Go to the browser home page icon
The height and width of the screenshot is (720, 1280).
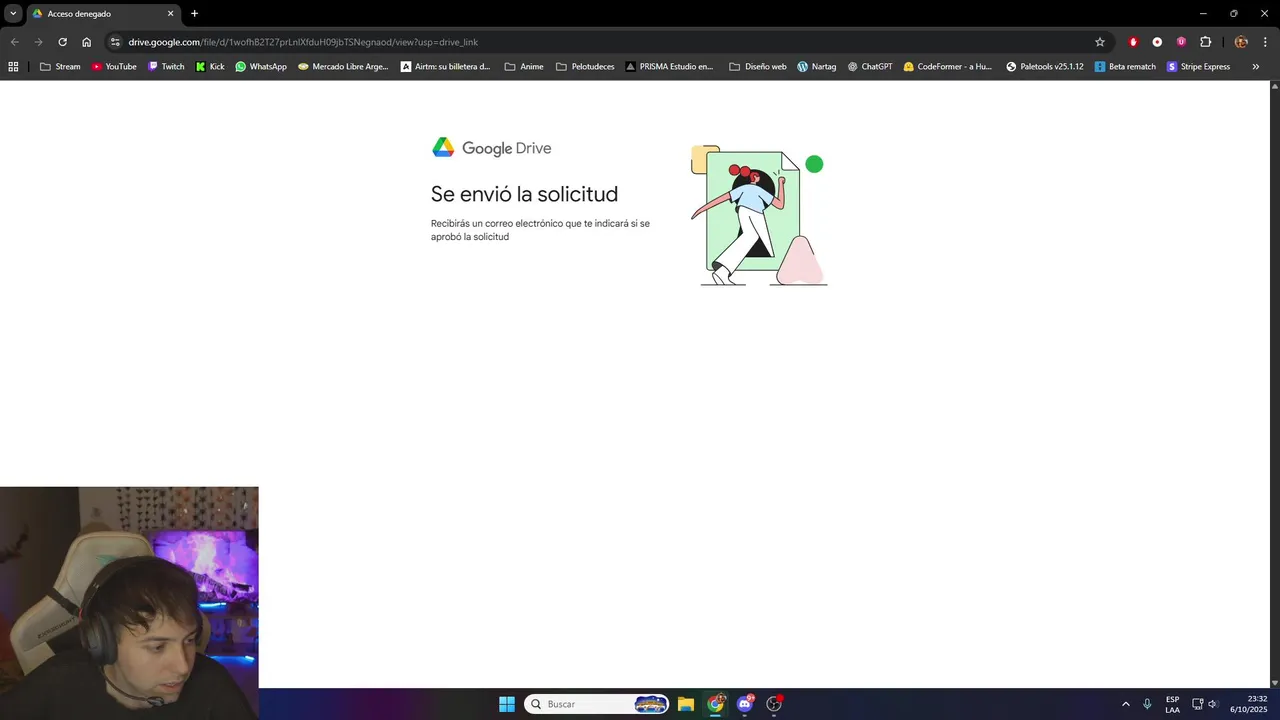87,42
